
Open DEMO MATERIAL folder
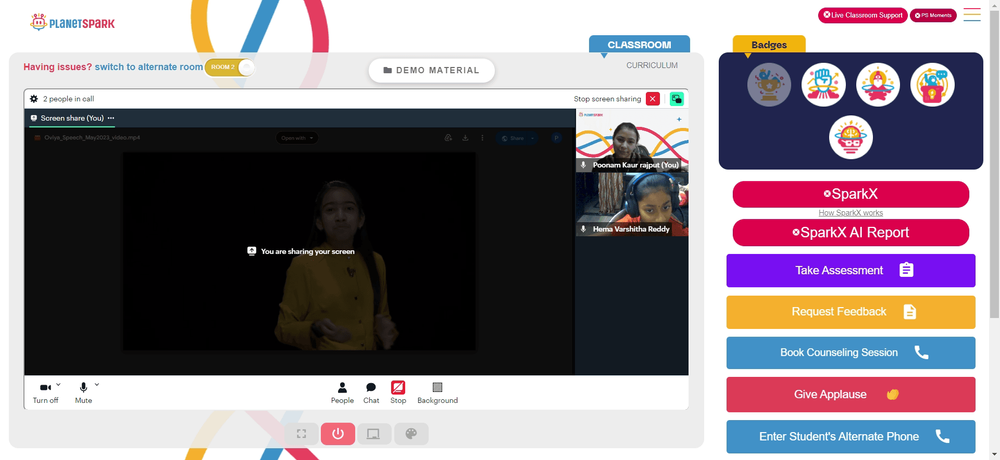coord(432,70)
